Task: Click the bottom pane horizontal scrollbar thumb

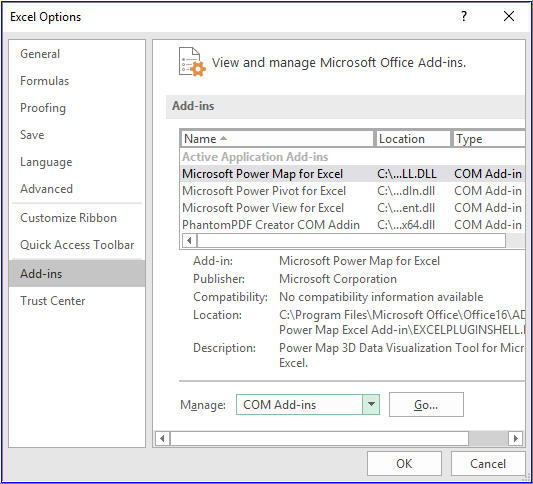Action: [319, 438]
